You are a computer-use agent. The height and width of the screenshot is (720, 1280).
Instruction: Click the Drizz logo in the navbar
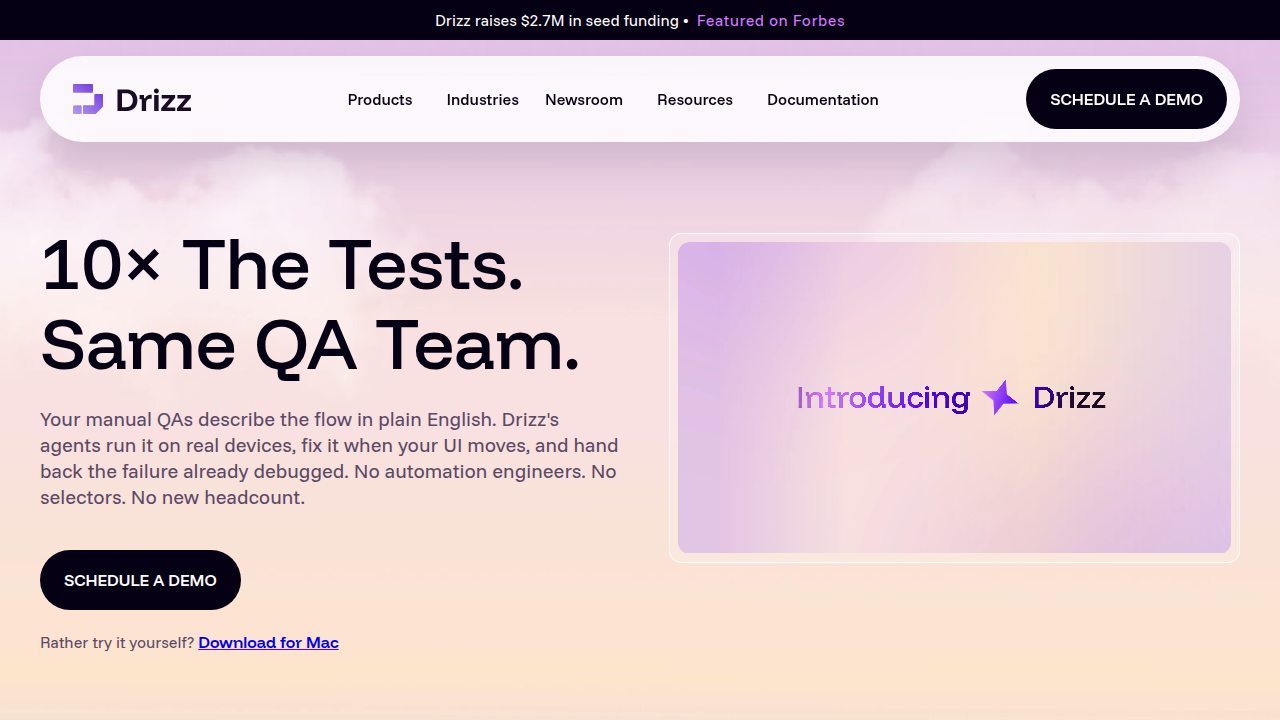click(x=132, y=100)
